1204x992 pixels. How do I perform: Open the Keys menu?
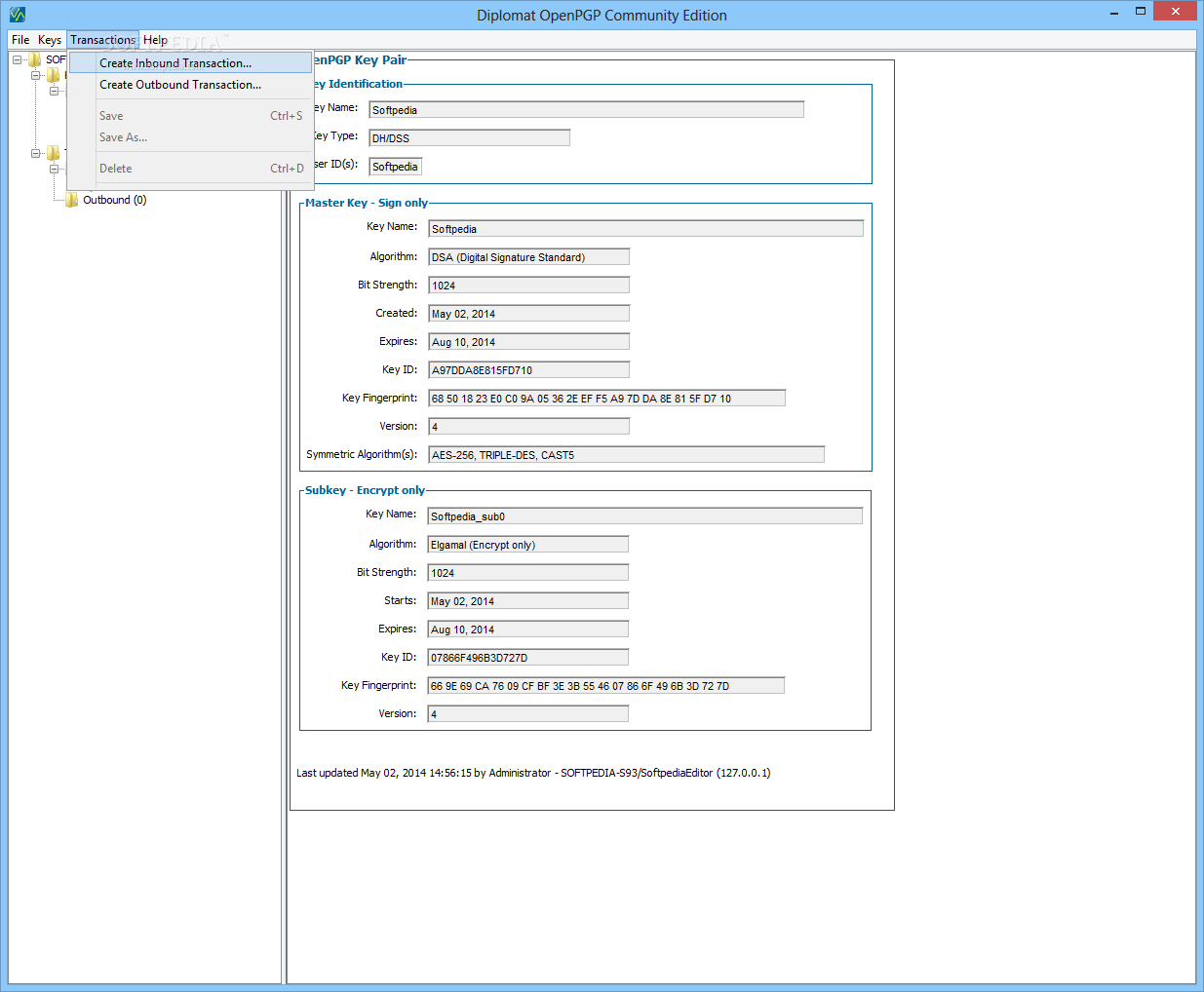pyautogui.click(x=50, y=40)
